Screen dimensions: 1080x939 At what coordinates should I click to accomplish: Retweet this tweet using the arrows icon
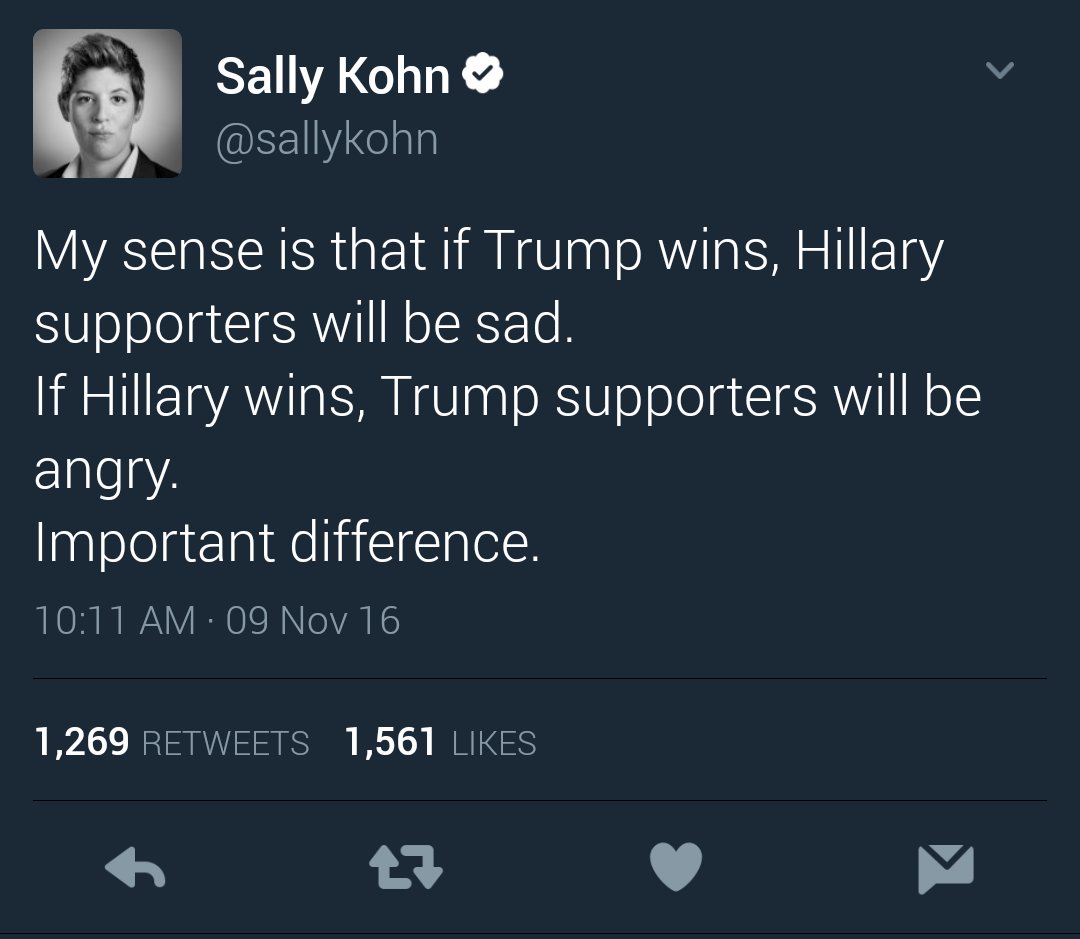click(x=405, y=867)
